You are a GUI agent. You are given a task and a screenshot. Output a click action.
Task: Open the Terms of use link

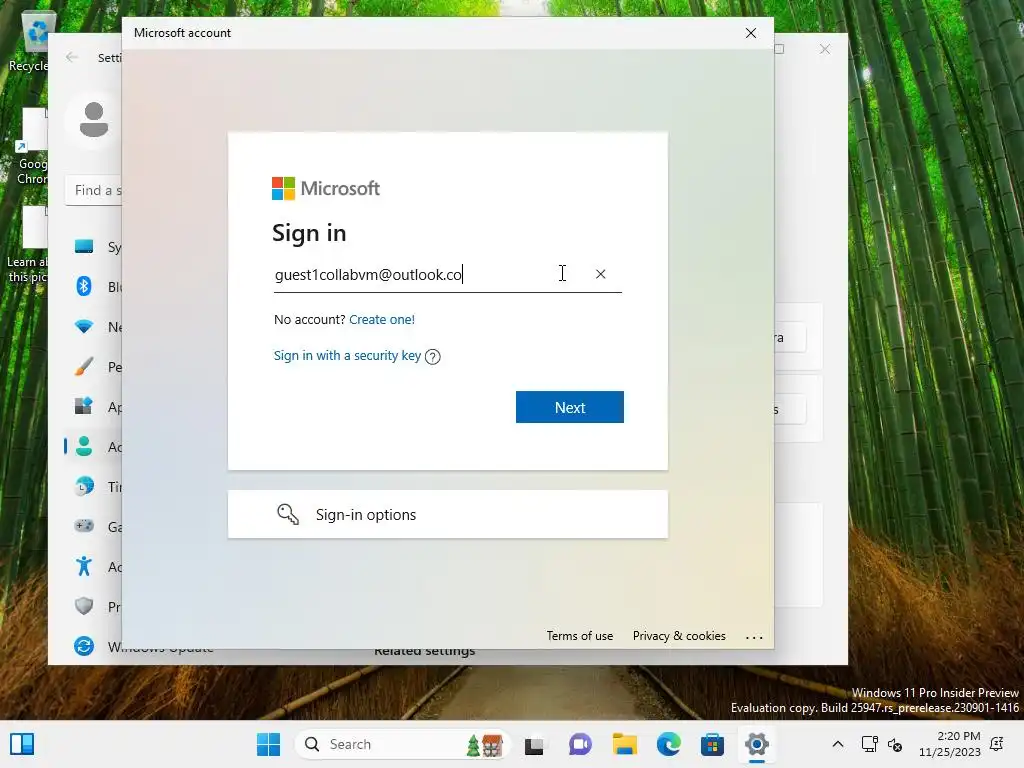coord(579,635)
